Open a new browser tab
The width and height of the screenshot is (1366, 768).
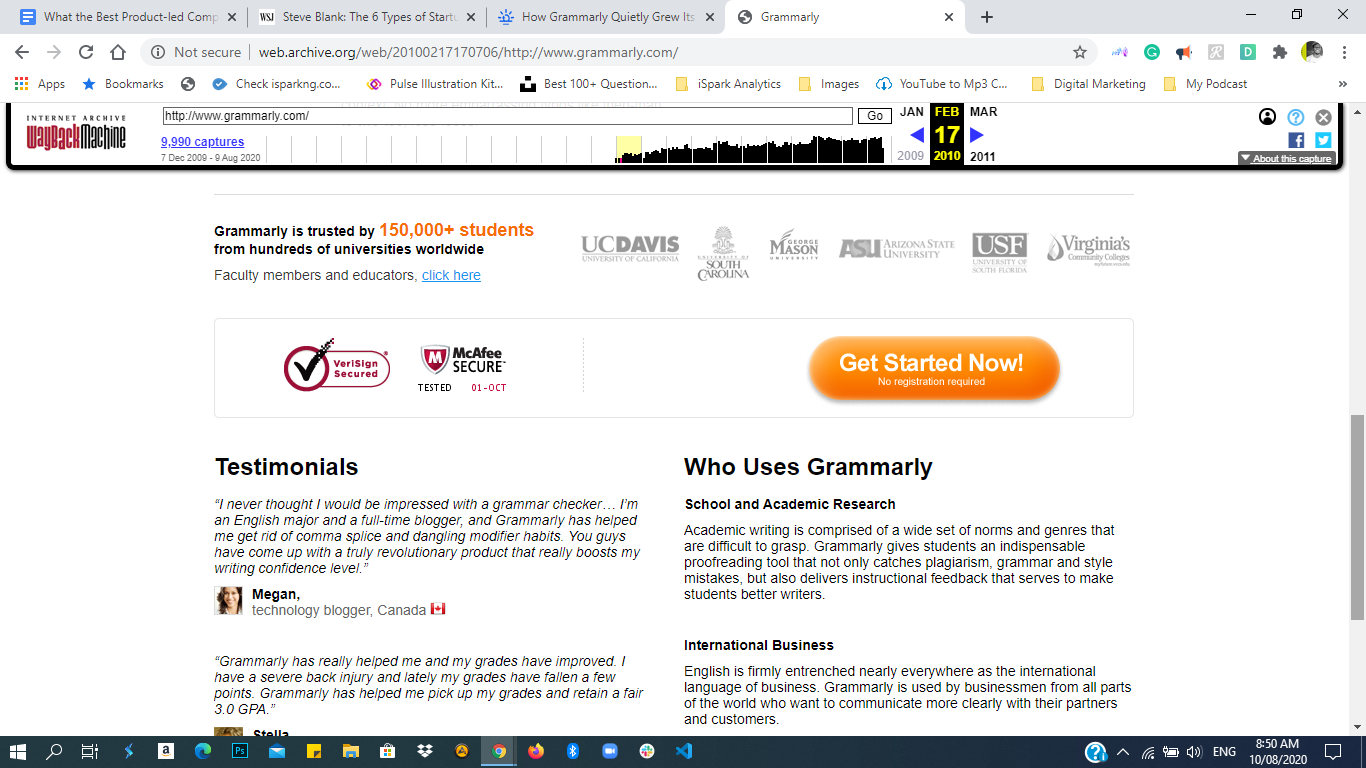[x=987, y=17]
